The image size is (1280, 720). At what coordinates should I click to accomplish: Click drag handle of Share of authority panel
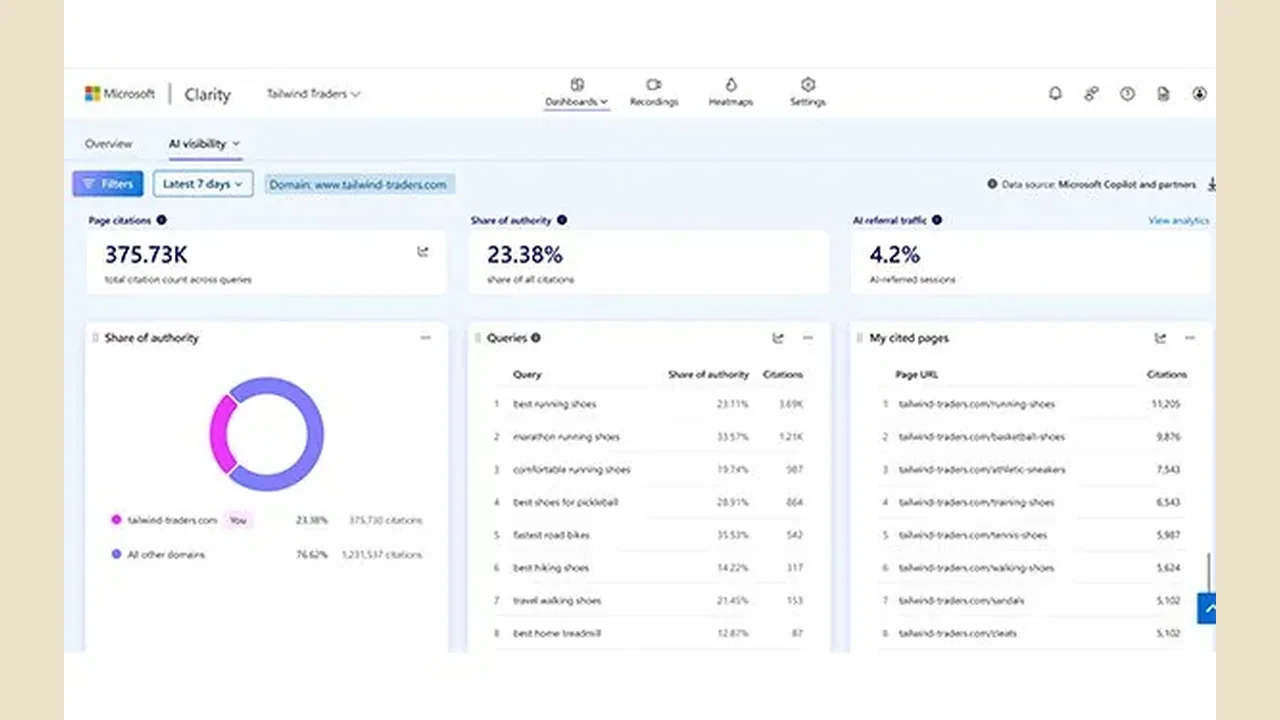pos(95,338)
